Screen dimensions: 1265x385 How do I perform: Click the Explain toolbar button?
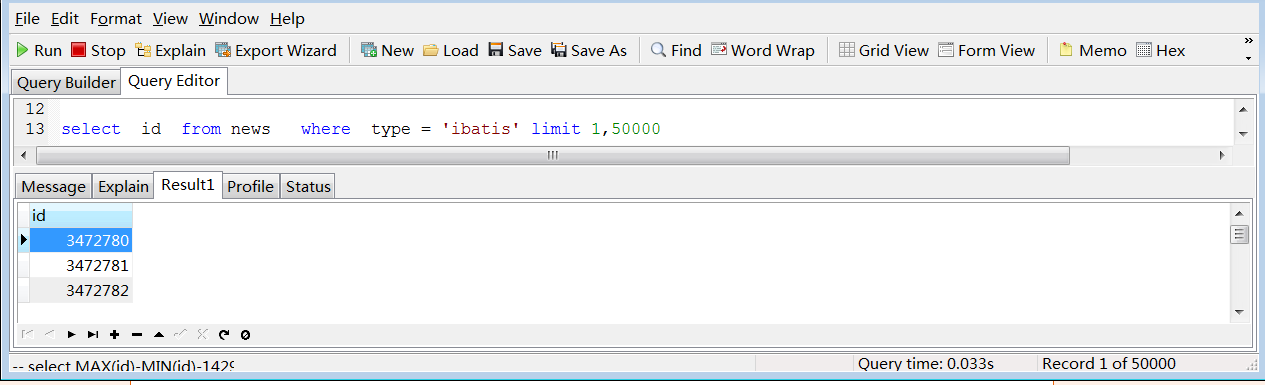(x=170, y=50)
